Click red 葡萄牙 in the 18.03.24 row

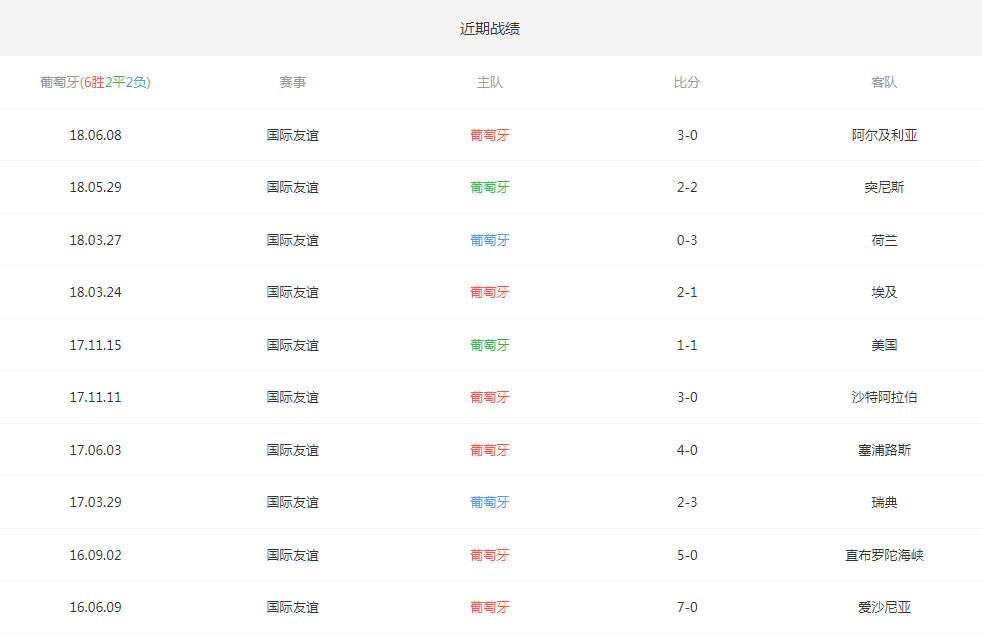click(490, 292)
